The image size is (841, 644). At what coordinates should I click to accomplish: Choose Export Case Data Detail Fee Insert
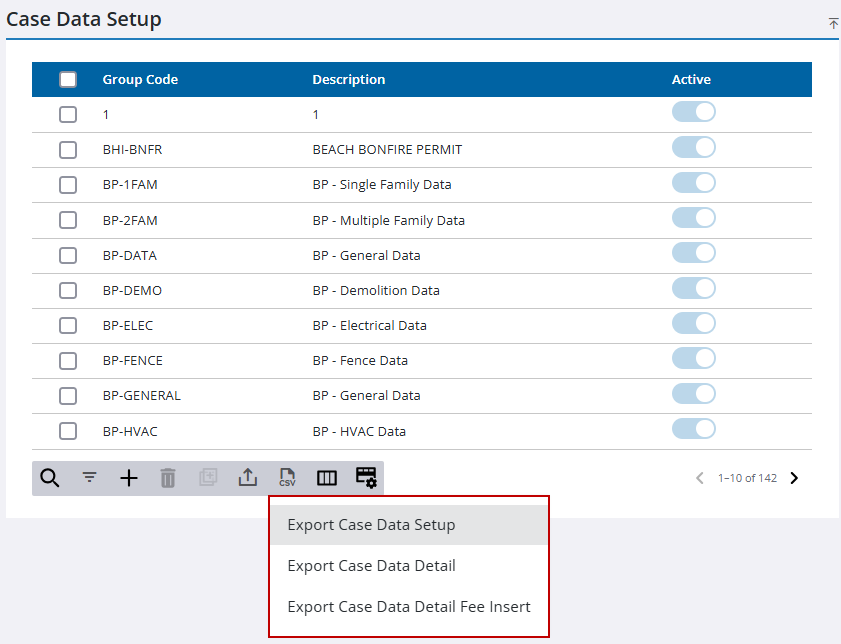408,607
